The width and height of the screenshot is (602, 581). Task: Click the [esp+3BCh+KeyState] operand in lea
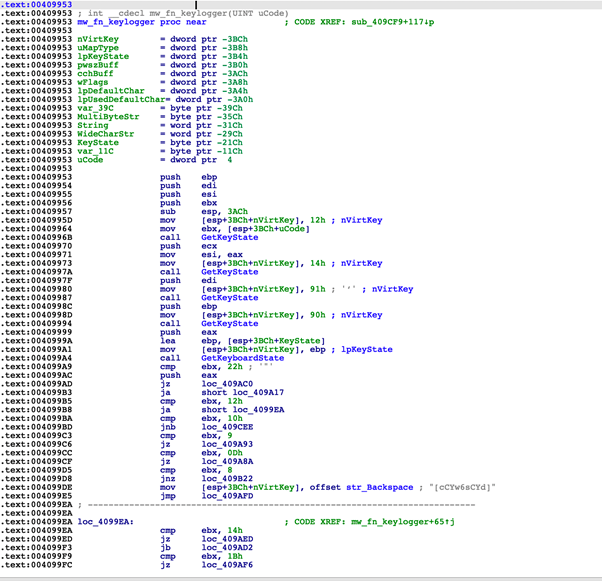(x=276, y=341)
